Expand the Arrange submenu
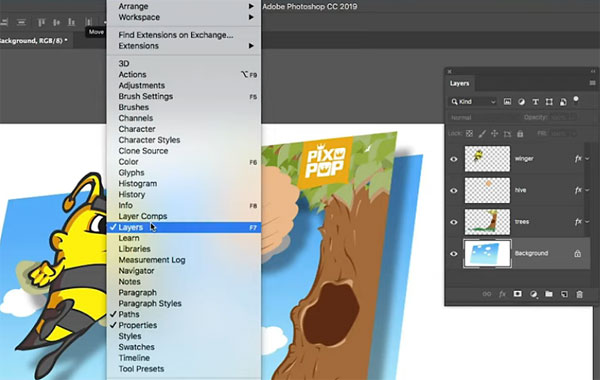 pyautogui.click(x=184, y=6)
